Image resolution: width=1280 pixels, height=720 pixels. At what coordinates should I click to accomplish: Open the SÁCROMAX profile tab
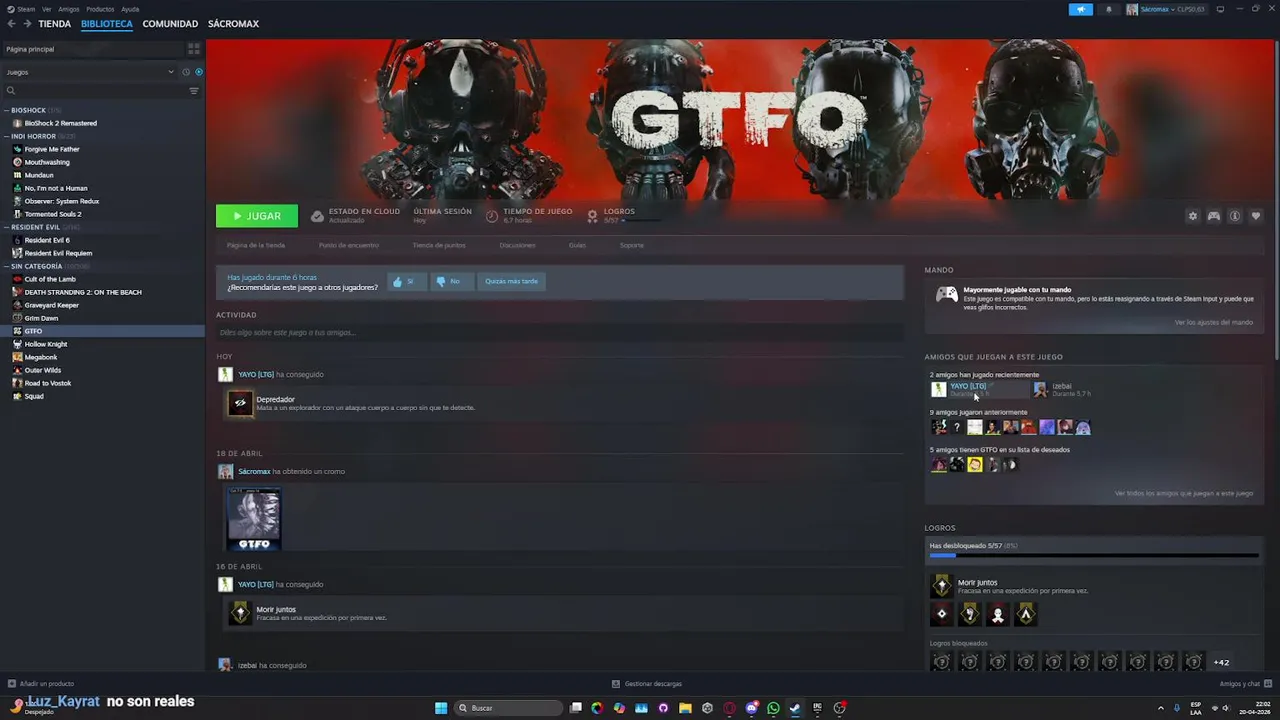[233, 24]
